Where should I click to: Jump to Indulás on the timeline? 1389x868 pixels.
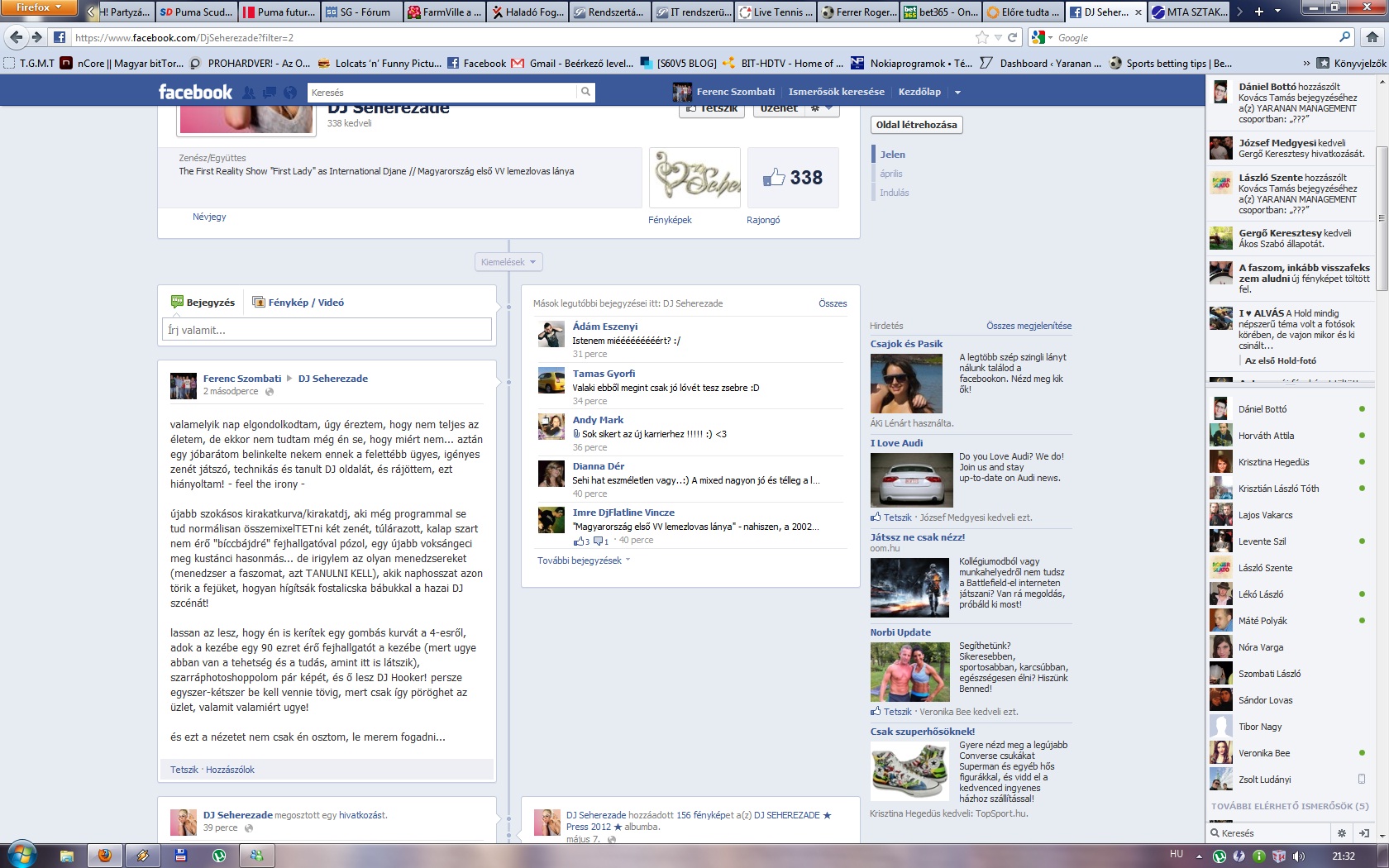pos(894,193)
